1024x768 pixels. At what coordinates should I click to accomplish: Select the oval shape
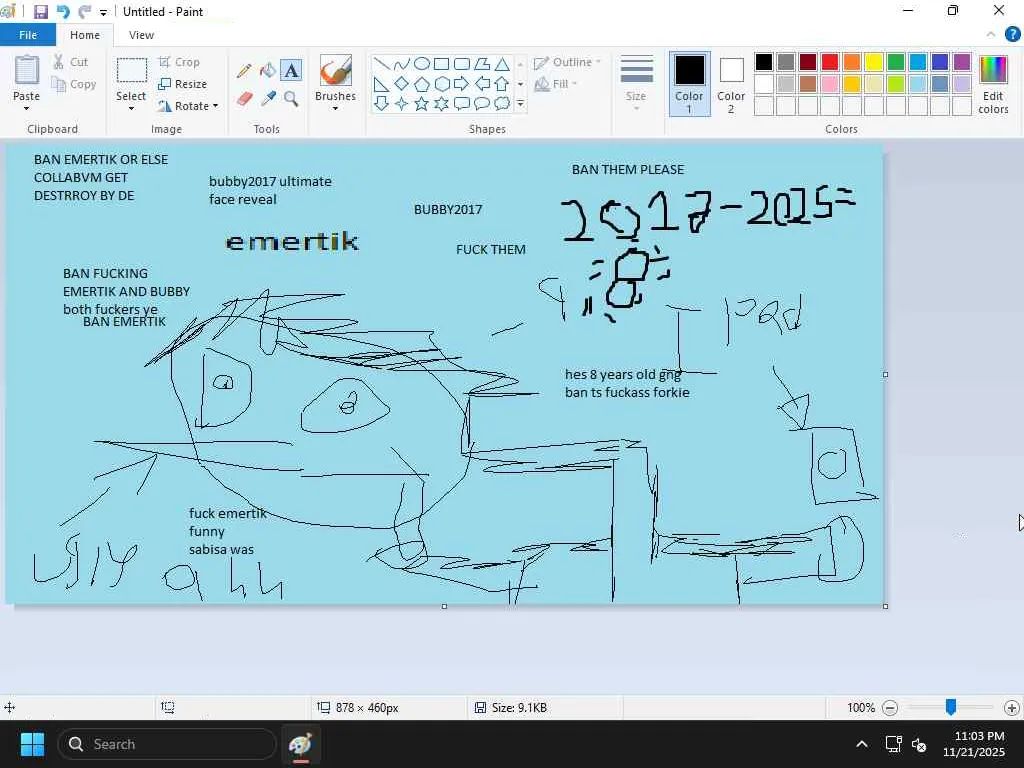coord(422,63)
